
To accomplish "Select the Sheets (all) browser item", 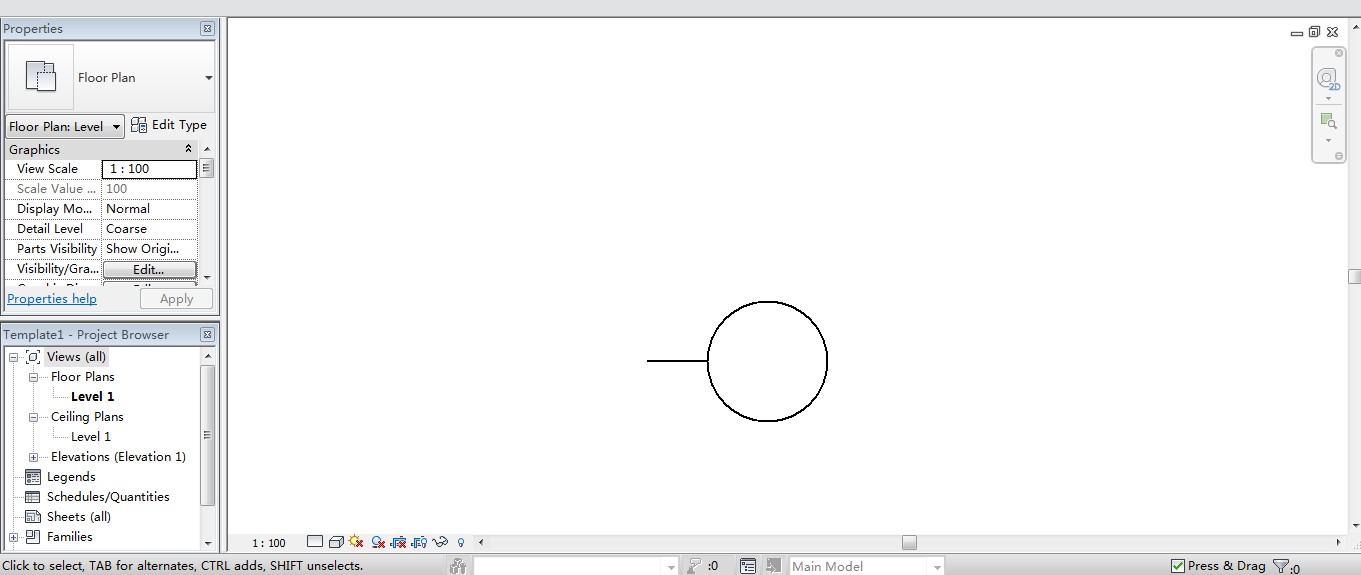I will (x=79, y=517).
